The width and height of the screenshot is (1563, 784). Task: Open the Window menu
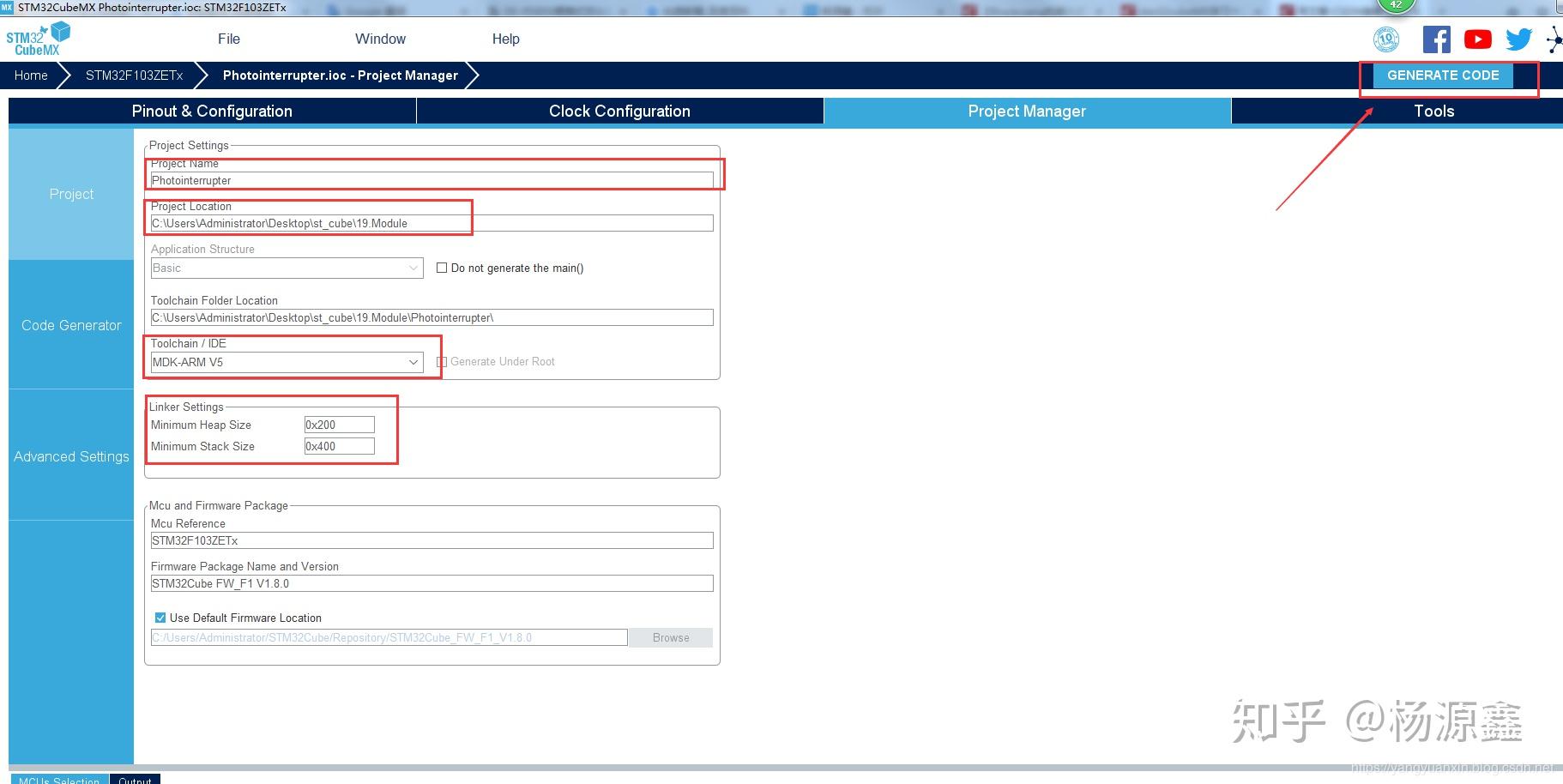click(x=380, y=39)
